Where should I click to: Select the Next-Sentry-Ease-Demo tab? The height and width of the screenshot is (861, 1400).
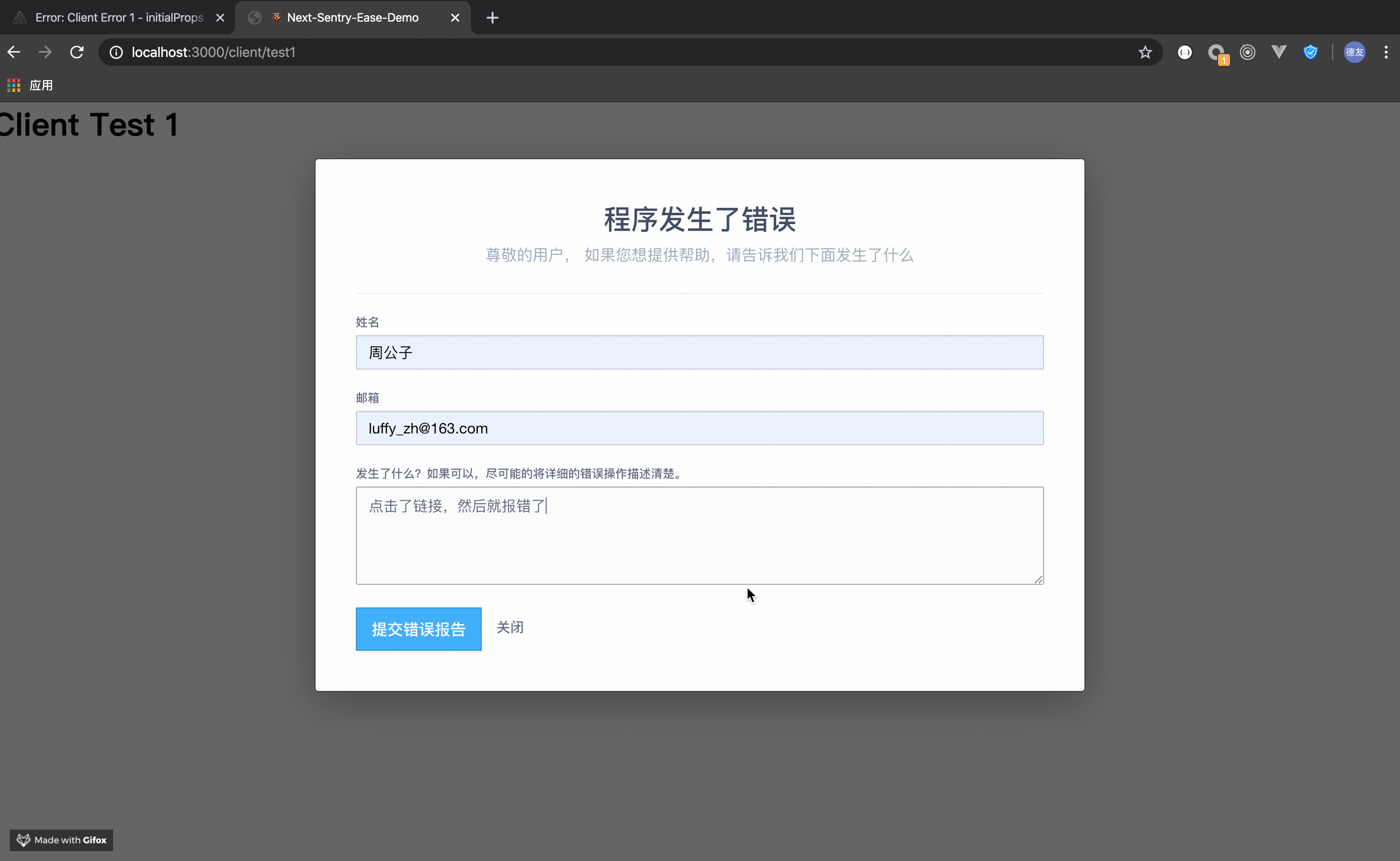coord(352,18)
